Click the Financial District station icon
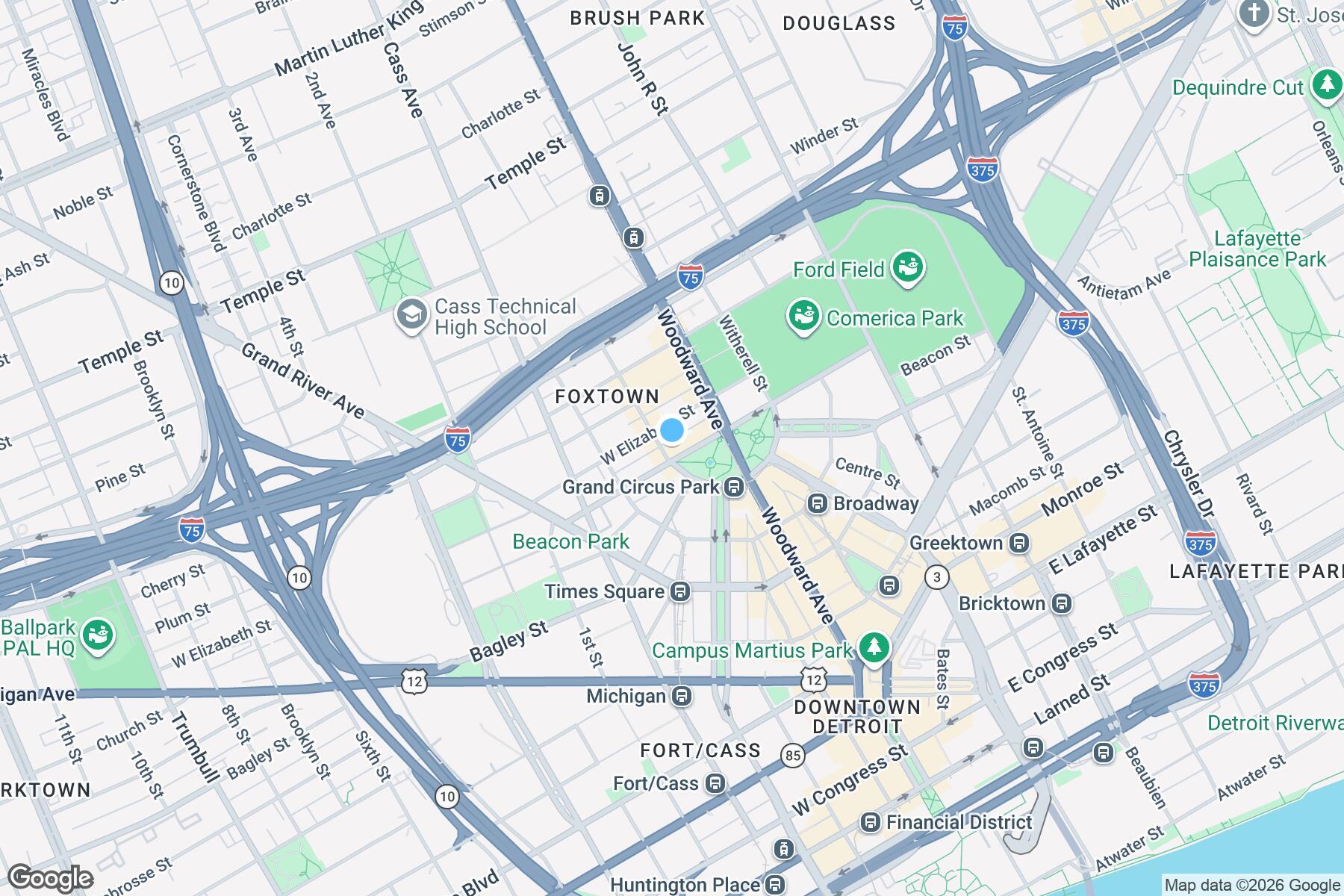Screen dimensions: 1344x896 coord(871,823)
